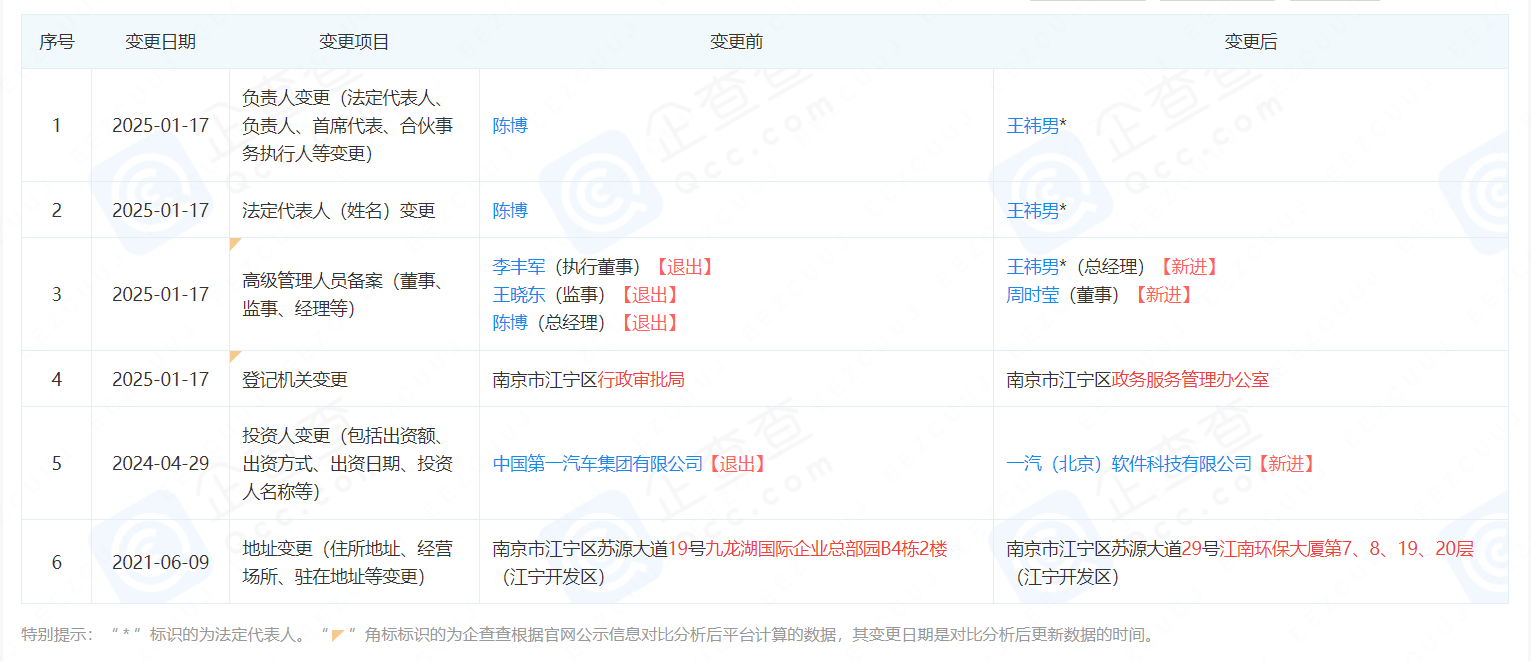Click serial number 3 cell

(57, 295)
